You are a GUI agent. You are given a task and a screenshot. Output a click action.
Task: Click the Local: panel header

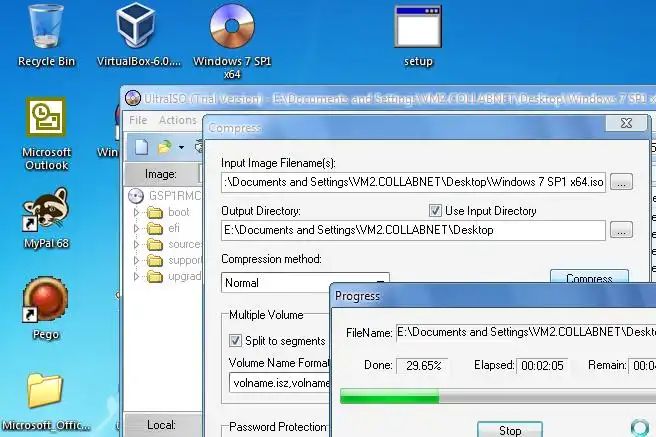(x=162, y=425)
